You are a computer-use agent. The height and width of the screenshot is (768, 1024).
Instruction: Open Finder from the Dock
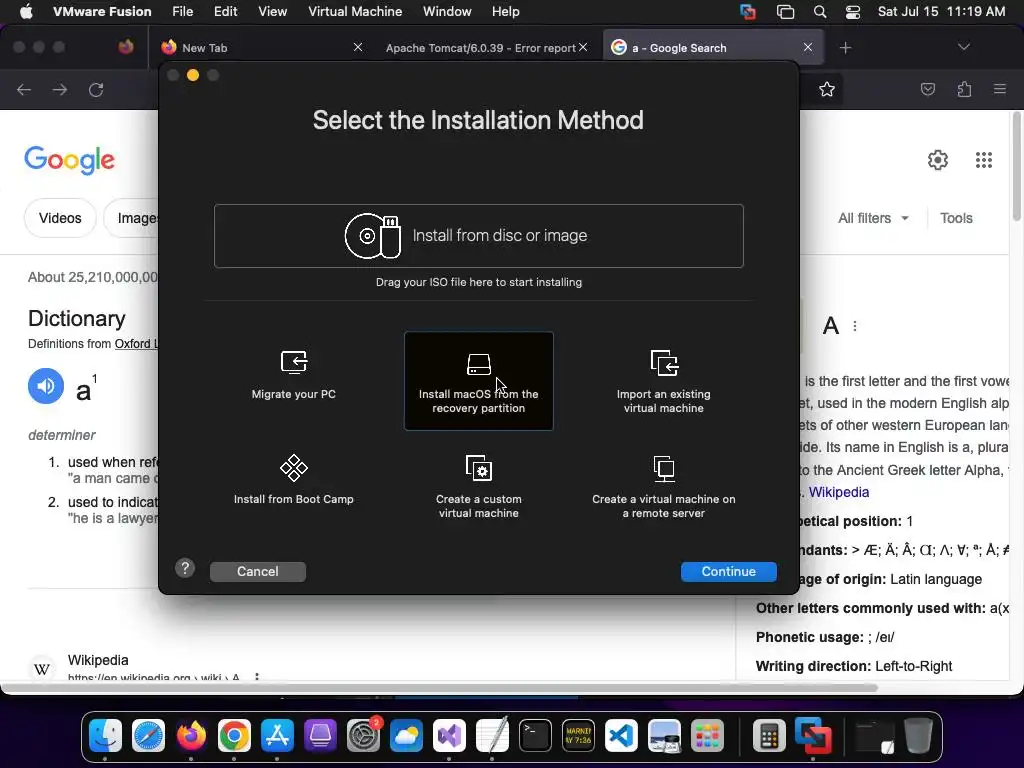pyautogui.click(x=105, y=736)
